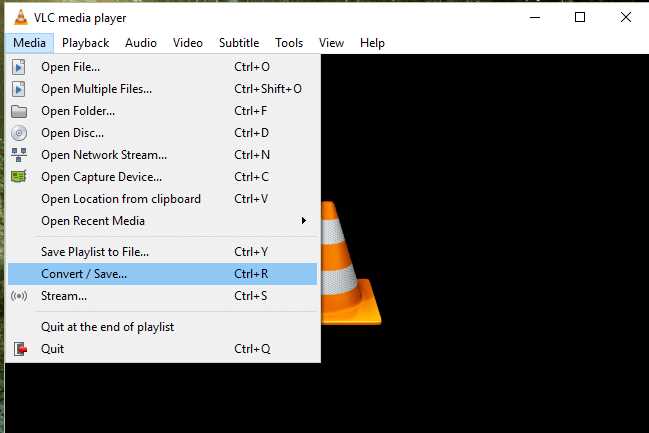
Task: Select Open Folder... menu entry
Action: [163, 111]
